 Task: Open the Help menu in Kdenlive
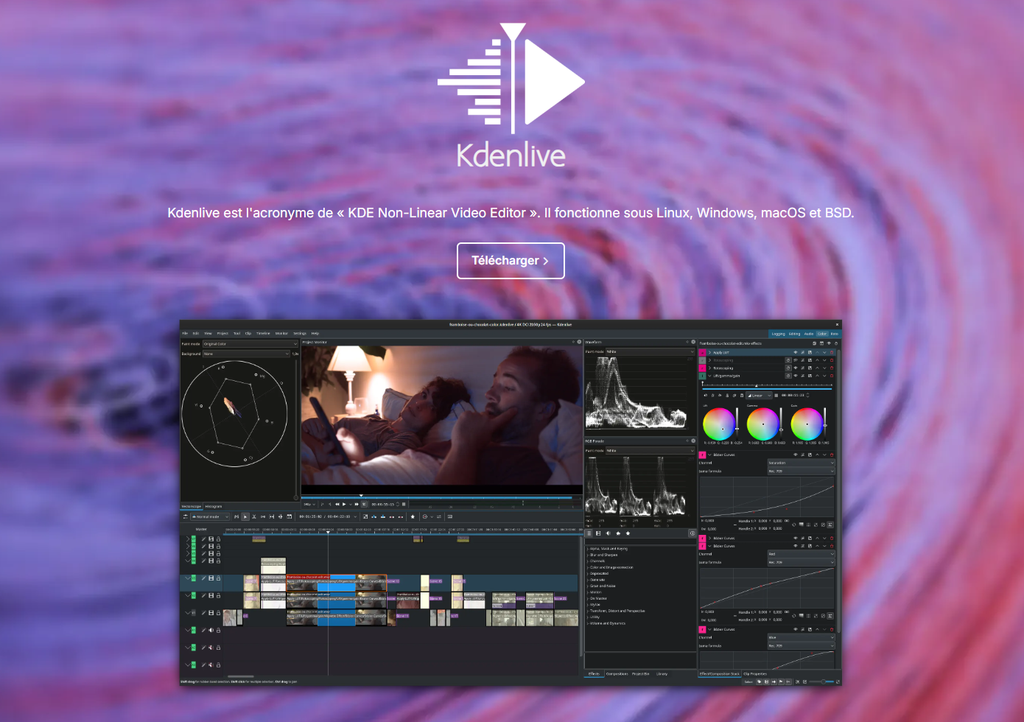tap(315, 333)
